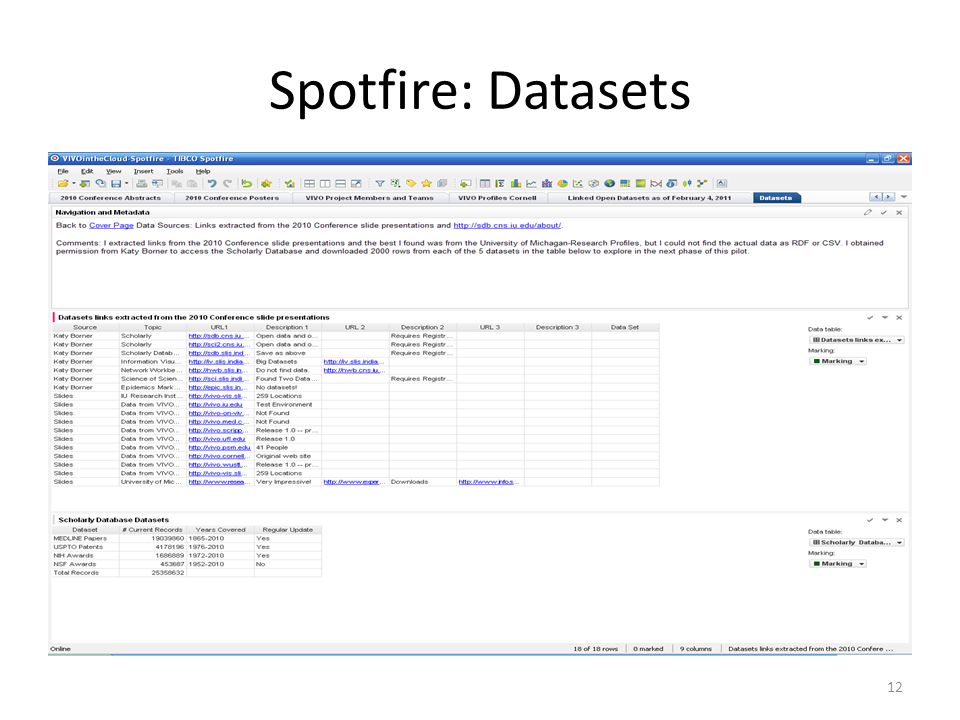Open the File menu
Viewport: 960px width, 720px height.
coord(63,171)
